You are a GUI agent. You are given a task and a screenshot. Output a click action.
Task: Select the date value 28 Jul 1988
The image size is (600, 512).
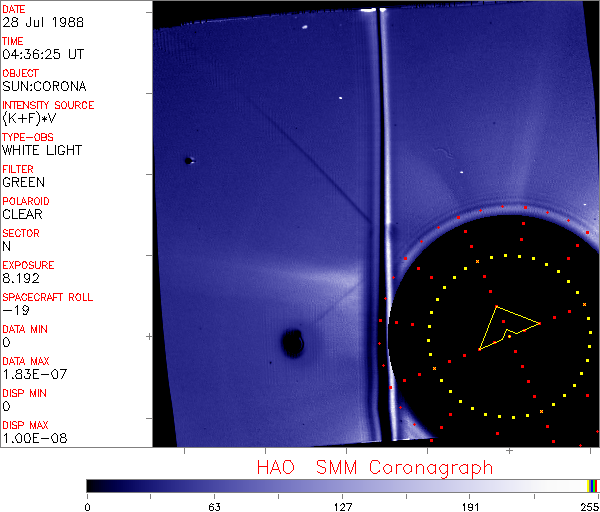[x=40, y=22]
